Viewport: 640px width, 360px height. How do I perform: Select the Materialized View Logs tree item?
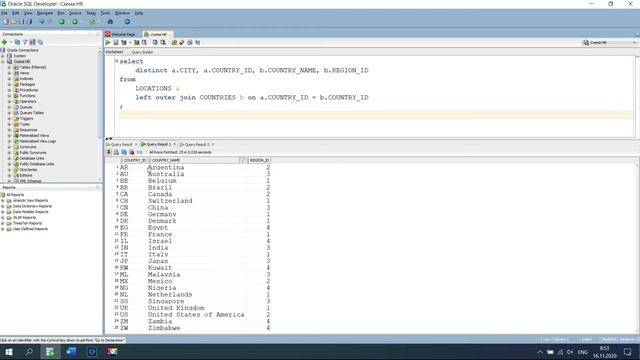38,141
